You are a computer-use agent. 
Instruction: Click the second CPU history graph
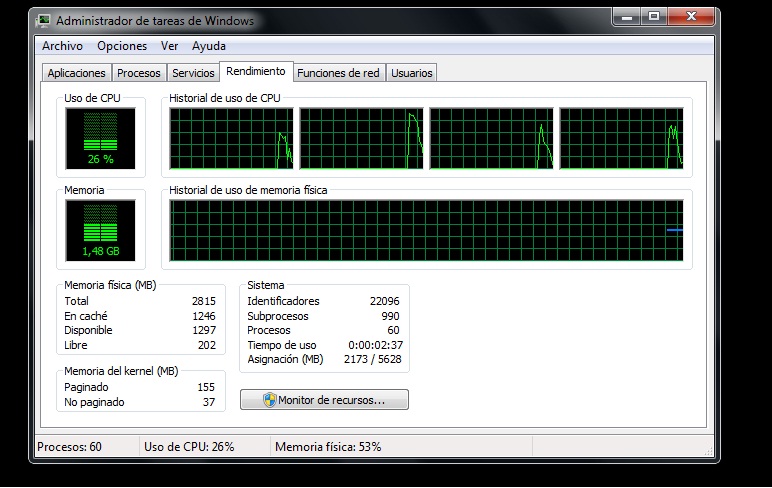coord(361,138)
